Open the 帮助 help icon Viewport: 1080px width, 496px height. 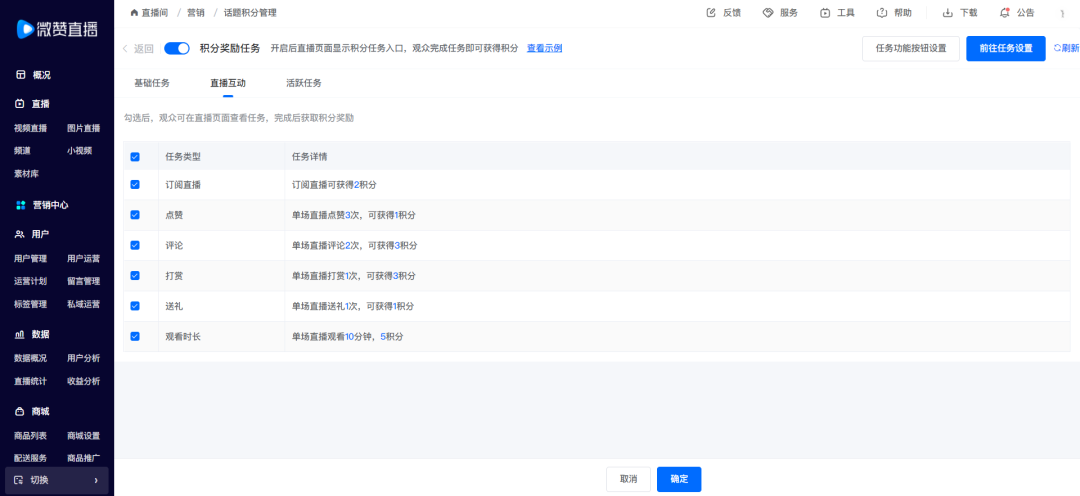(x=882, y=13)
